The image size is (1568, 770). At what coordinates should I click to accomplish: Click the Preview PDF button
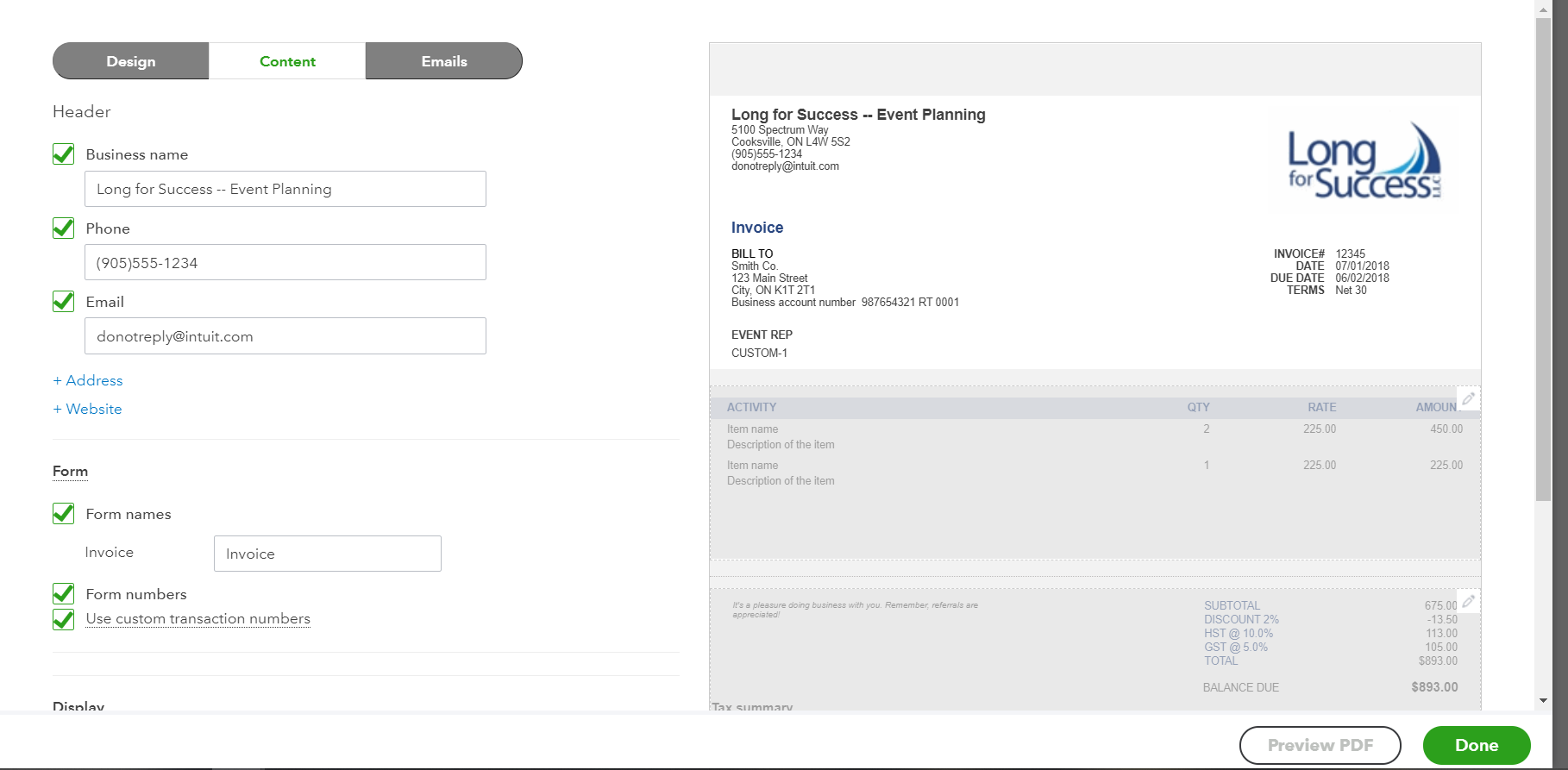pos(1320,745)
